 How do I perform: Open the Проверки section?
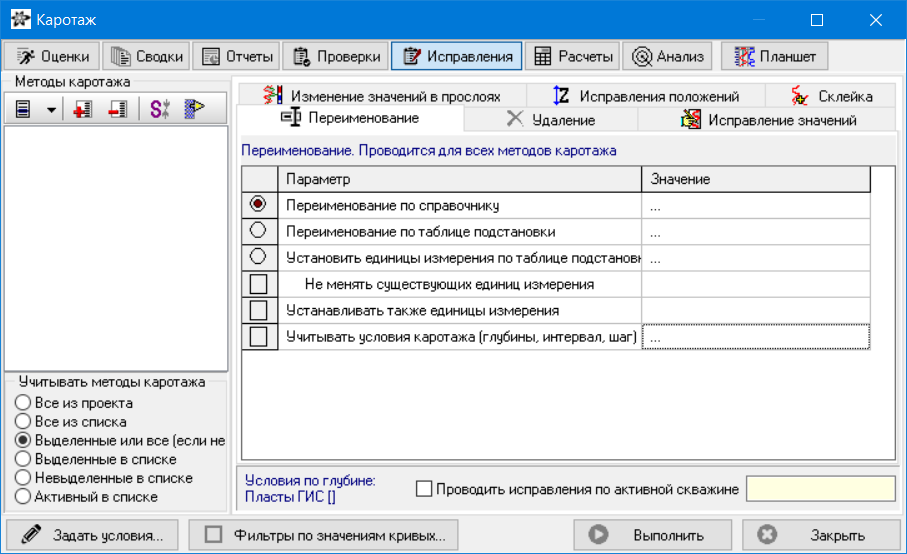click(336, 56)
